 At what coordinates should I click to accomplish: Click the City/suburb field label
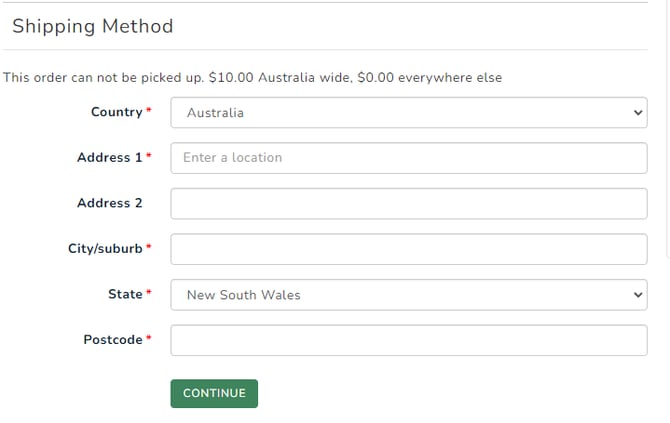pyautogui.click(x=105, y=248)
